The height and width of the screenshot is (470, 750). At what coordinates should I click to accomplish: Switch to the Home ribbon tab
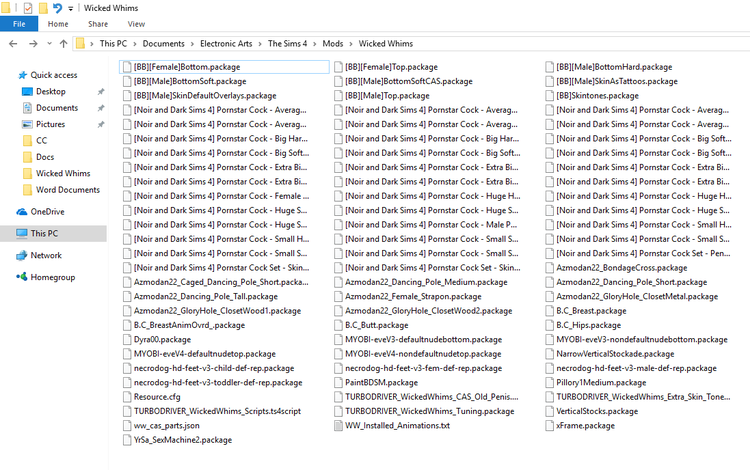(x=58, y=24)
